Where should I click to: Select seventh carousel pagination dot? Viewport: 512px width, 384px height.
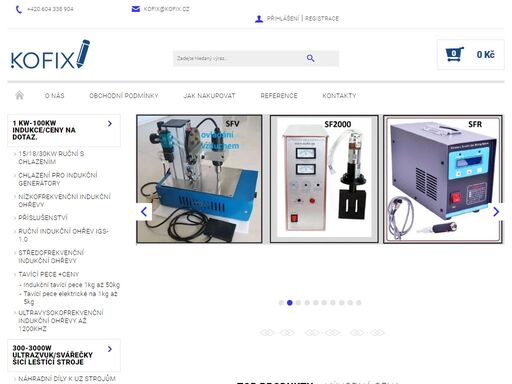333,303
